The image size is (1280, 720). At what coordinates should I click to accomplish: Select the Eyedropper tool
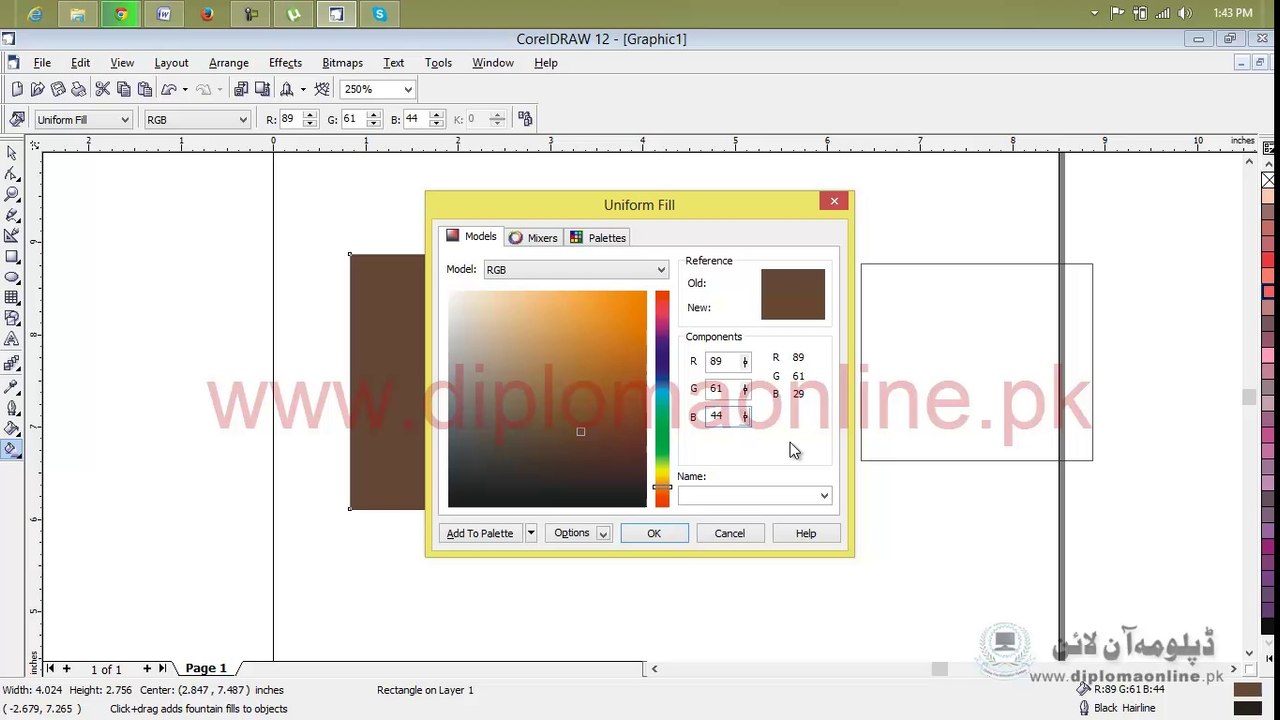[x=12, y=387]
